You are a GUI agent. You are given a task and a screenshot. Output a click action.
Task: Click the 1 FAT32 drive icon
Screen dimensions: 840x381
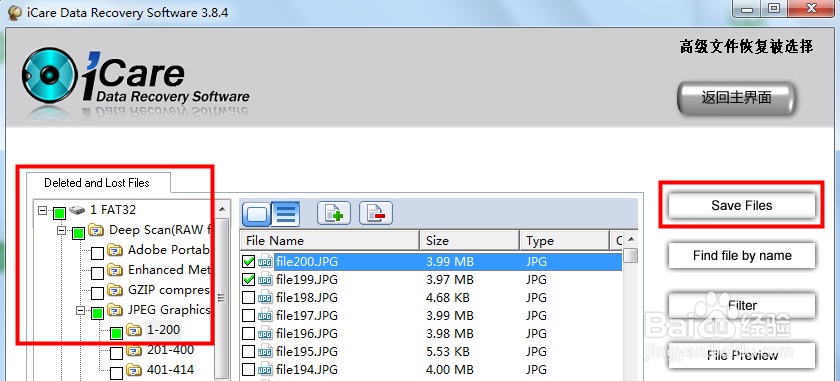coord(77,210)
